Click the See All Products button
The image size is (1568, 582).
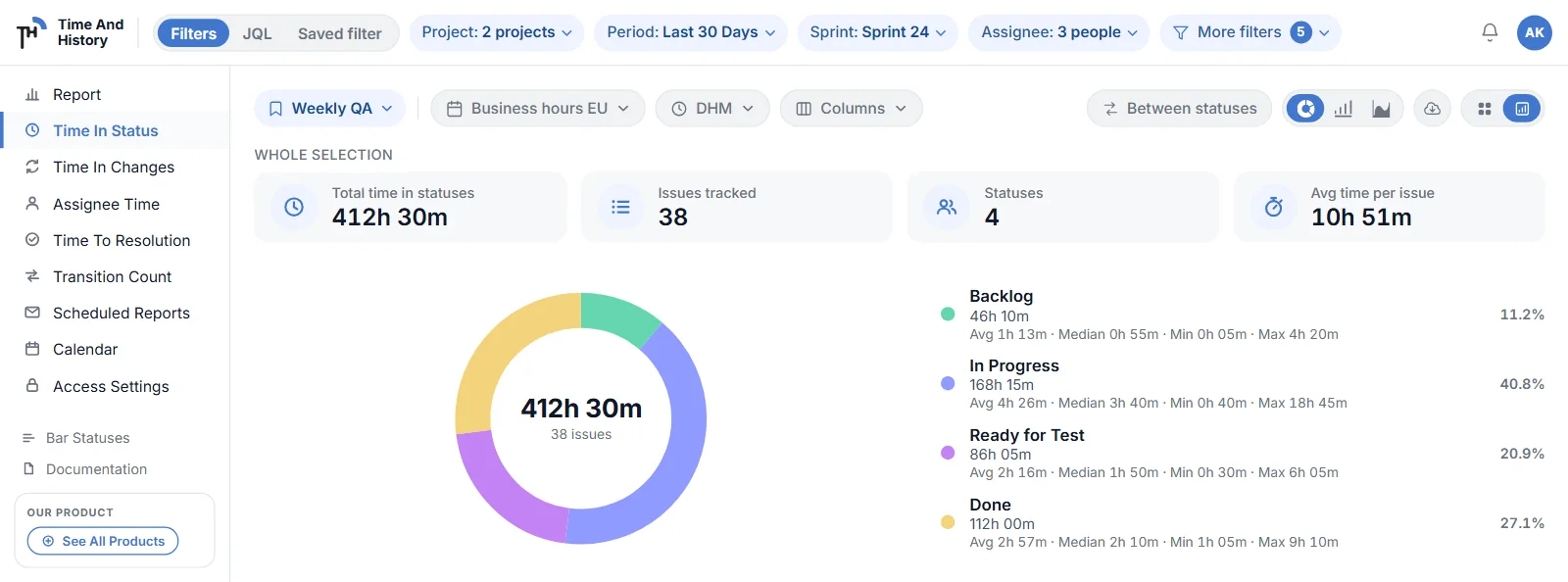tap(103, 541)
